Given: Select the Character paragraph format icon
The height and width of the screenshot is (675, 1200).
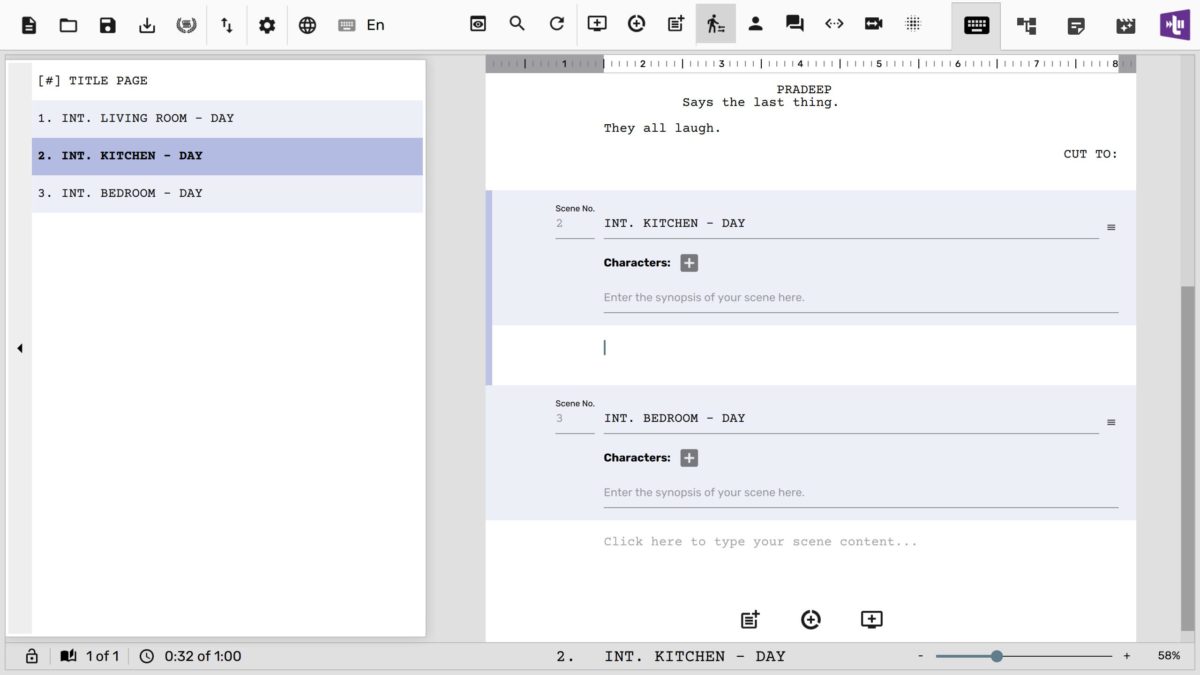Looking at the screenshot, I should (755, 24).
